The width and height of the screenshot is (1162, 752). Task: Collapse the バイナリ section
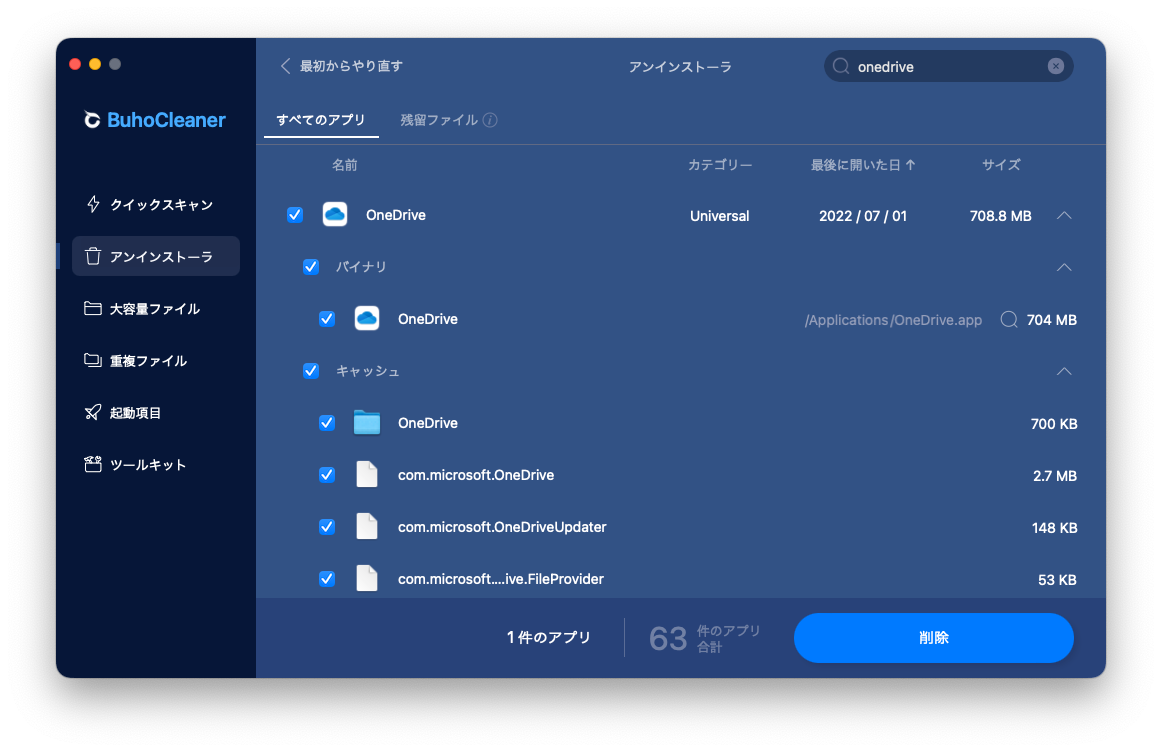click(1064, 267)
